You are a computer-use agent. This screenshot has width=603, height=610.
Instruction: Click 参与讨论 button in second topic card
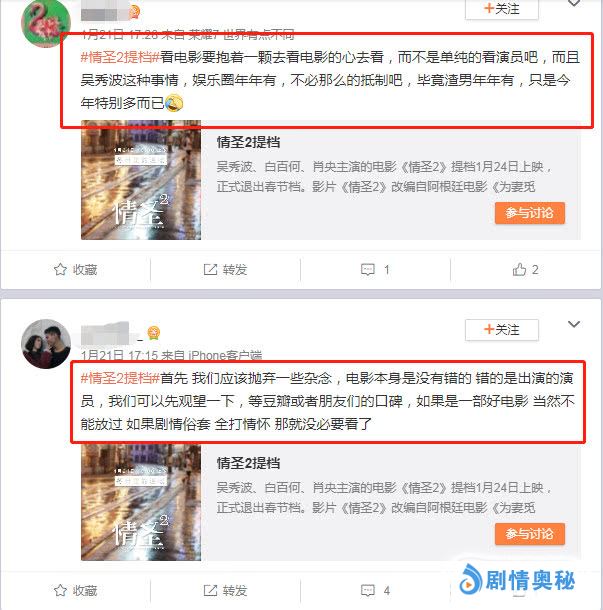[529, 534]
